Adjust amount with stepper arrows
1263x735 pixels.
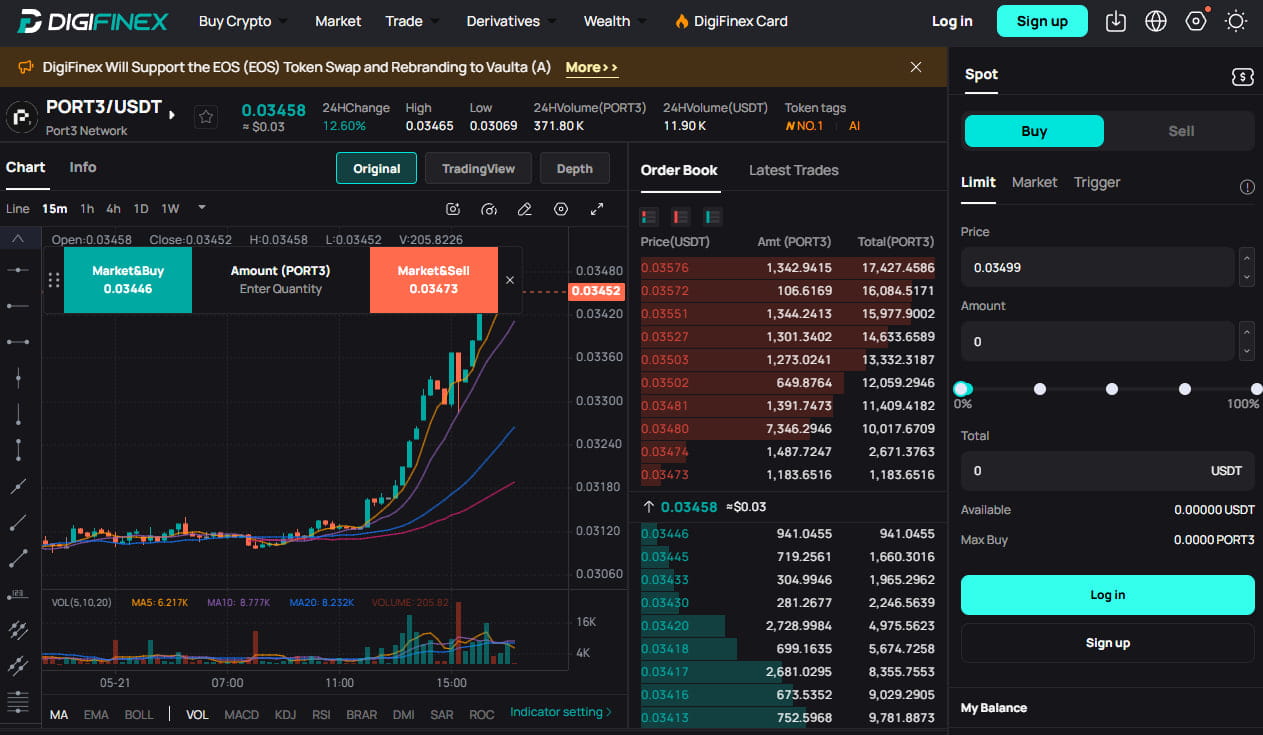click(1246, 341)
